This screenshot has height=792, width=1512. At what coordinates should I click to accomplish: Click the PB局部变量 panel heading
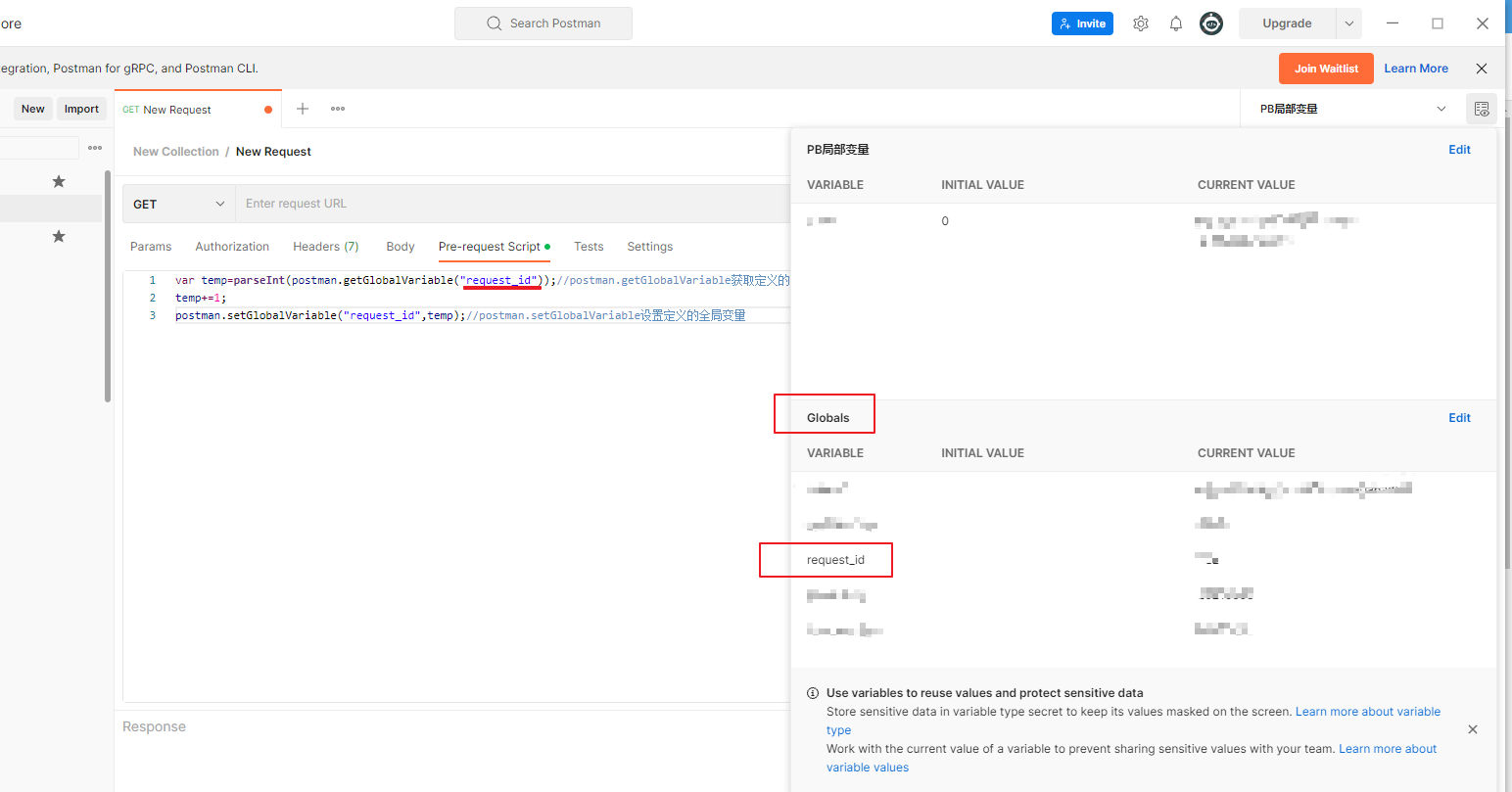tap(838, 150)
